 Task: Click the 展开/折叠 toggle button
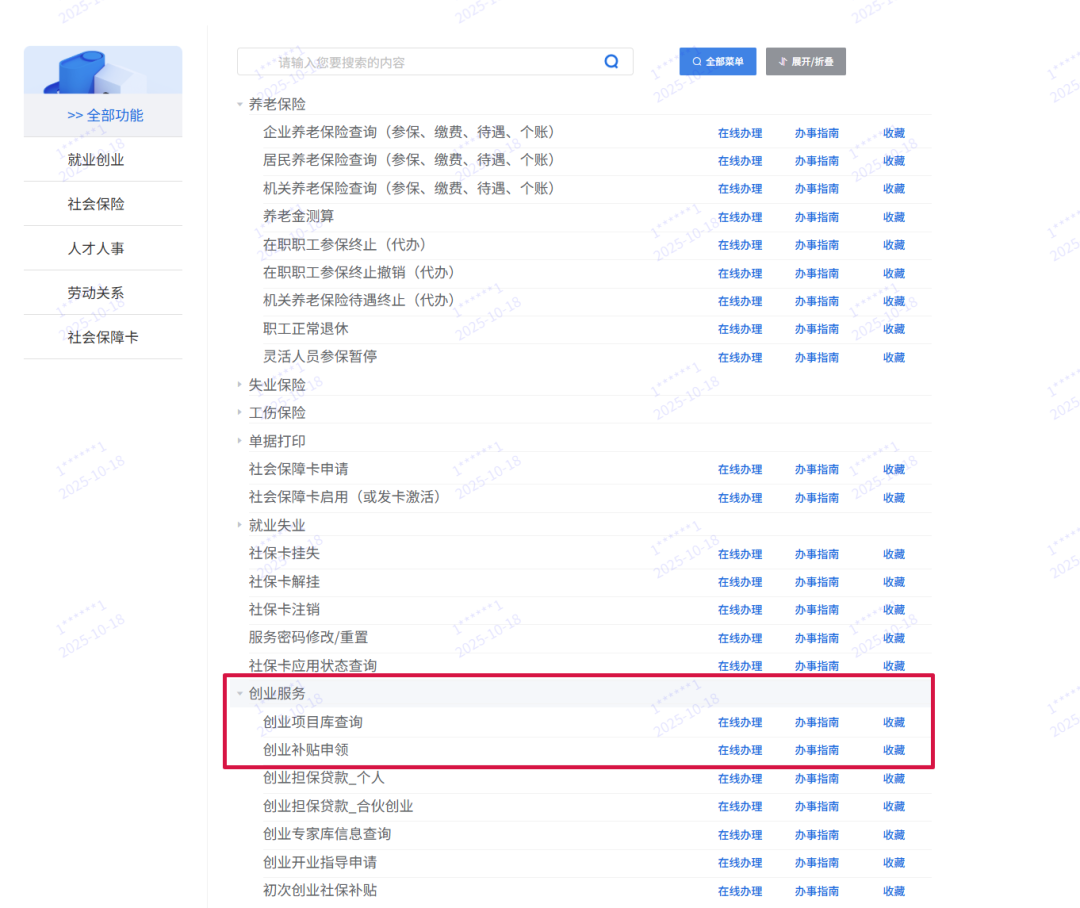805,62
